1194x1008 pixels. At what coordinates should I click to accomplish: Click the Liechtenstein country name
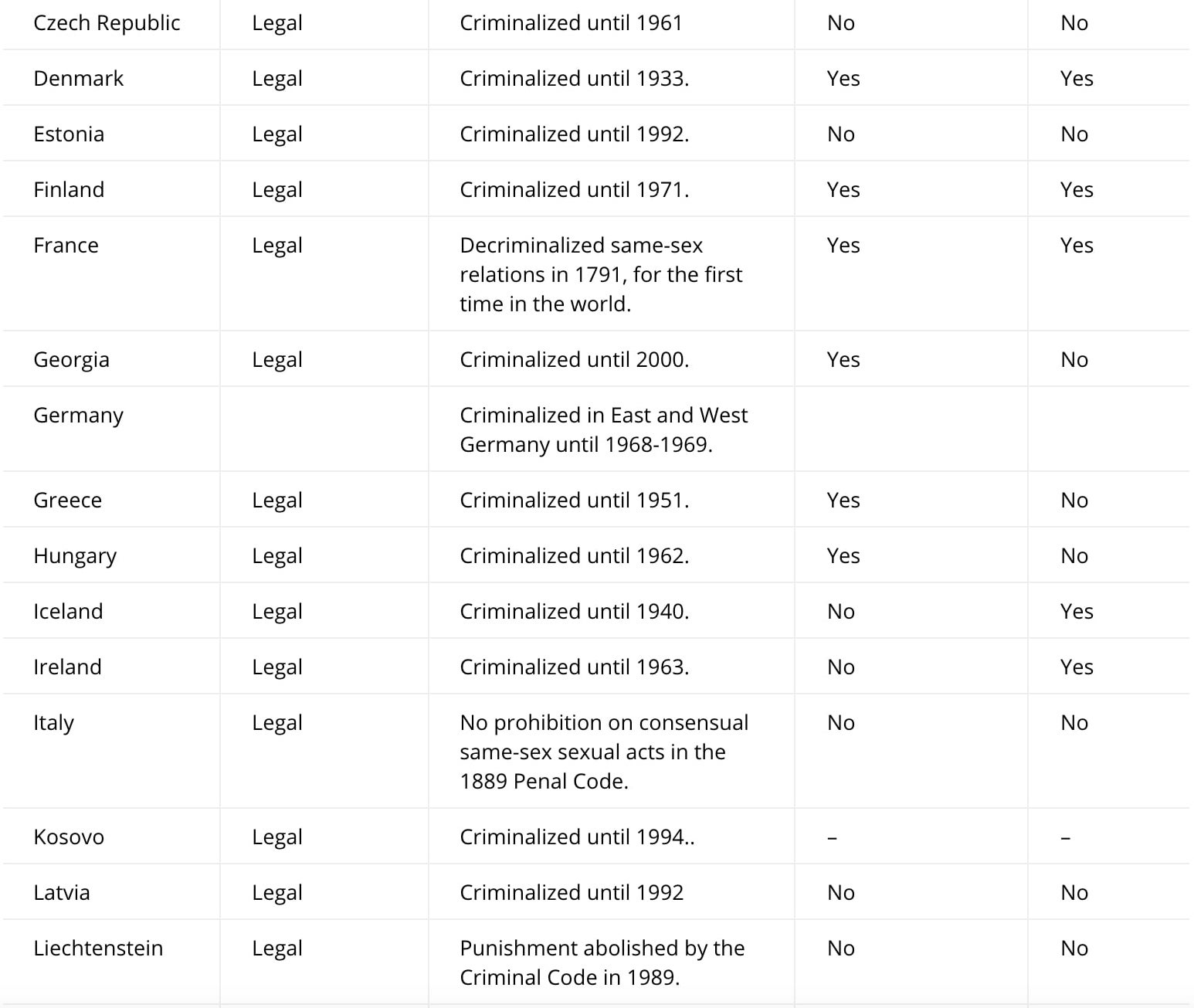point(98,949)
